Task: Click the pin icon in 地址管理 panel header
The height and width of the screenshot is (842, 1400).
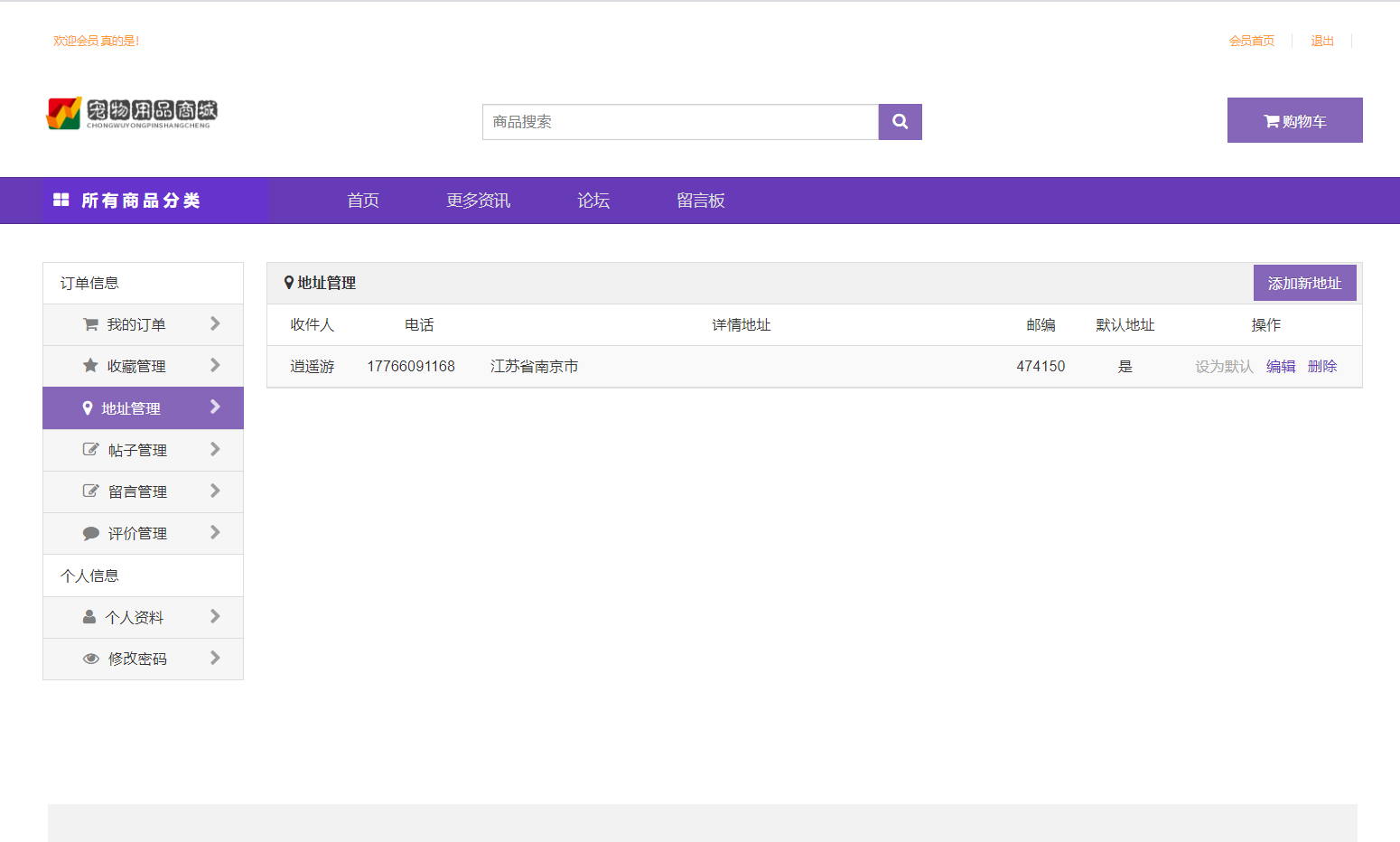Action: [289, 283]
